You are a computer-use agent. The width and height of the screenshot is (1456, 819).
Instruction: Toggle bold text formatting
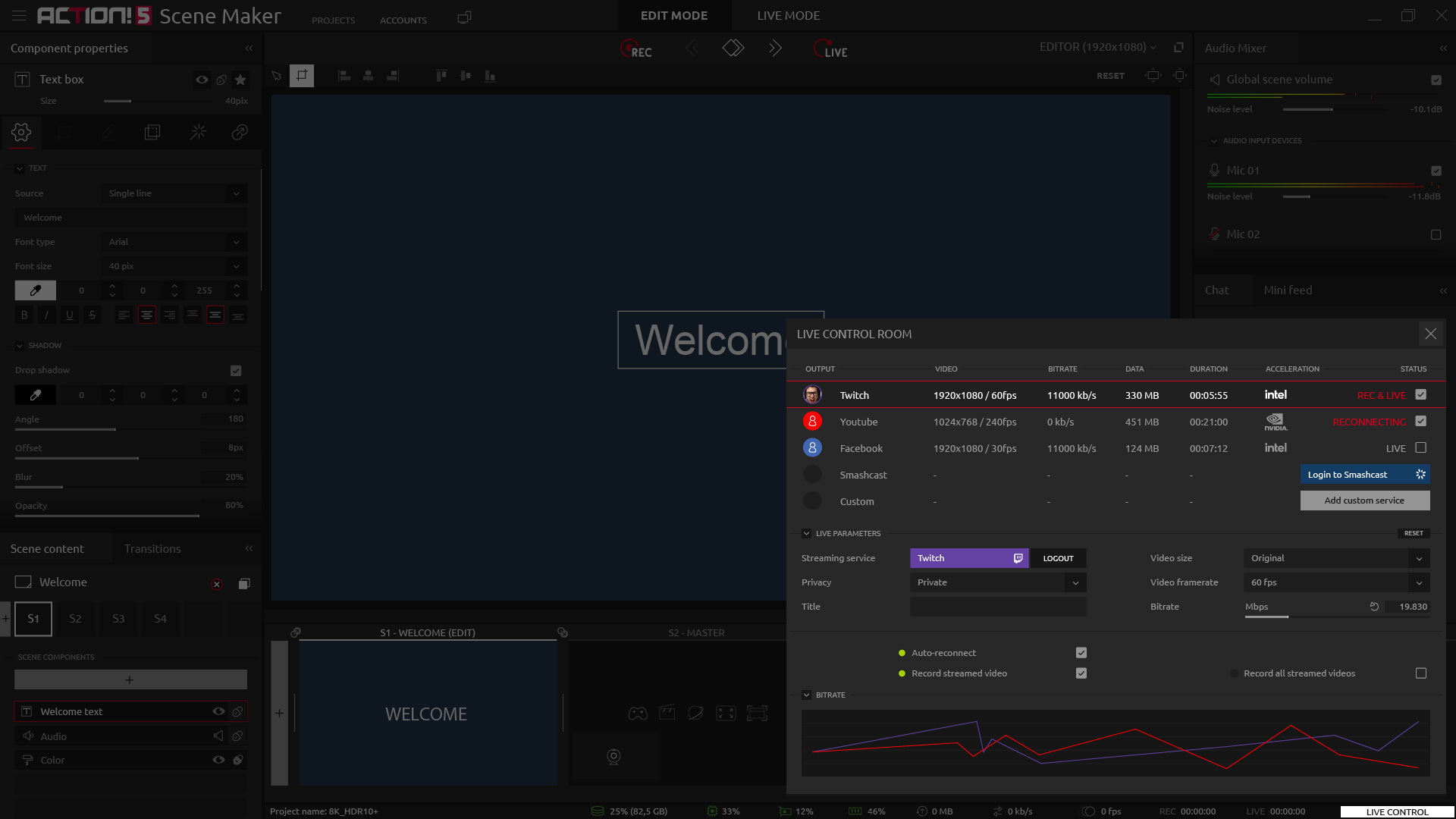(24, 315)
